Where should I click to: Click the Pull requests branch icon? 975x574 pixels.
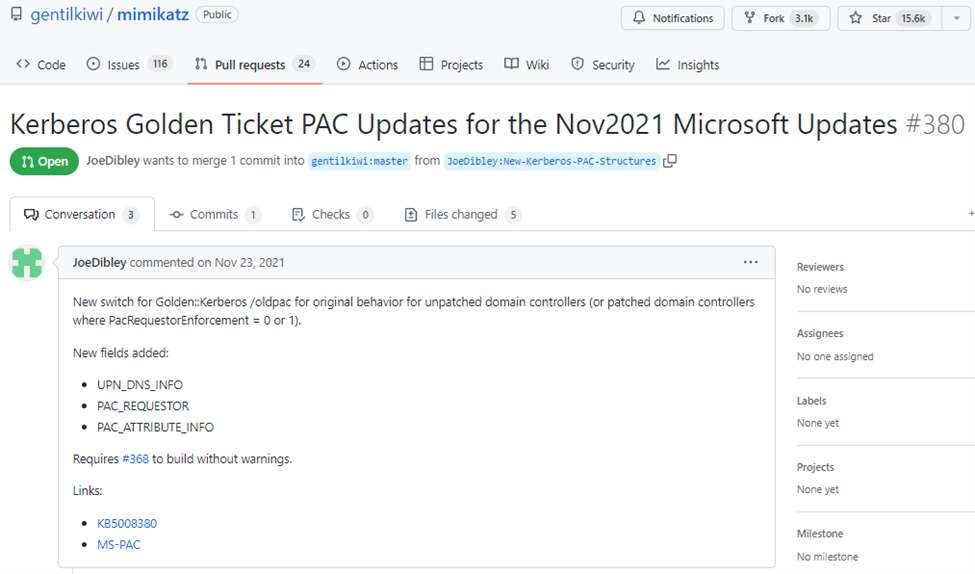201,63
